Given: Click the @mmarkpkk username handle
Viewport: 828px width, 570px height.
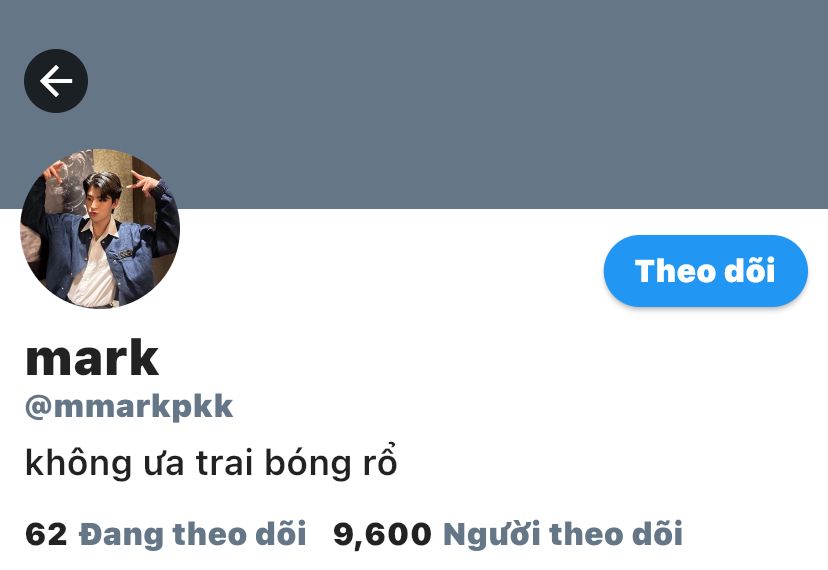Looking at the screenshot, I should (129, 407).
